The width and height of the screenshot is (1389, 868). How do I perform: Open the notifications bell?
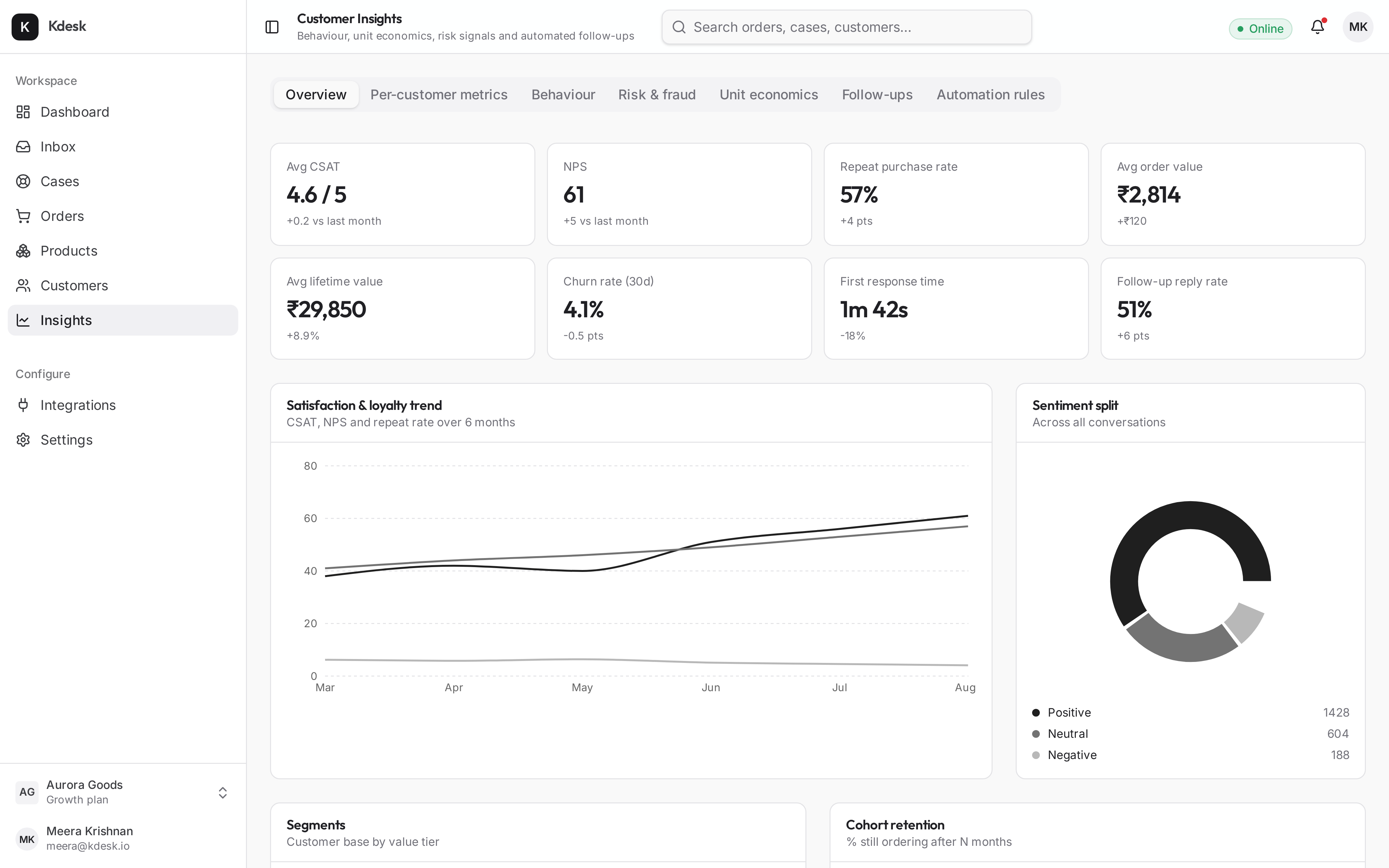1318,27
